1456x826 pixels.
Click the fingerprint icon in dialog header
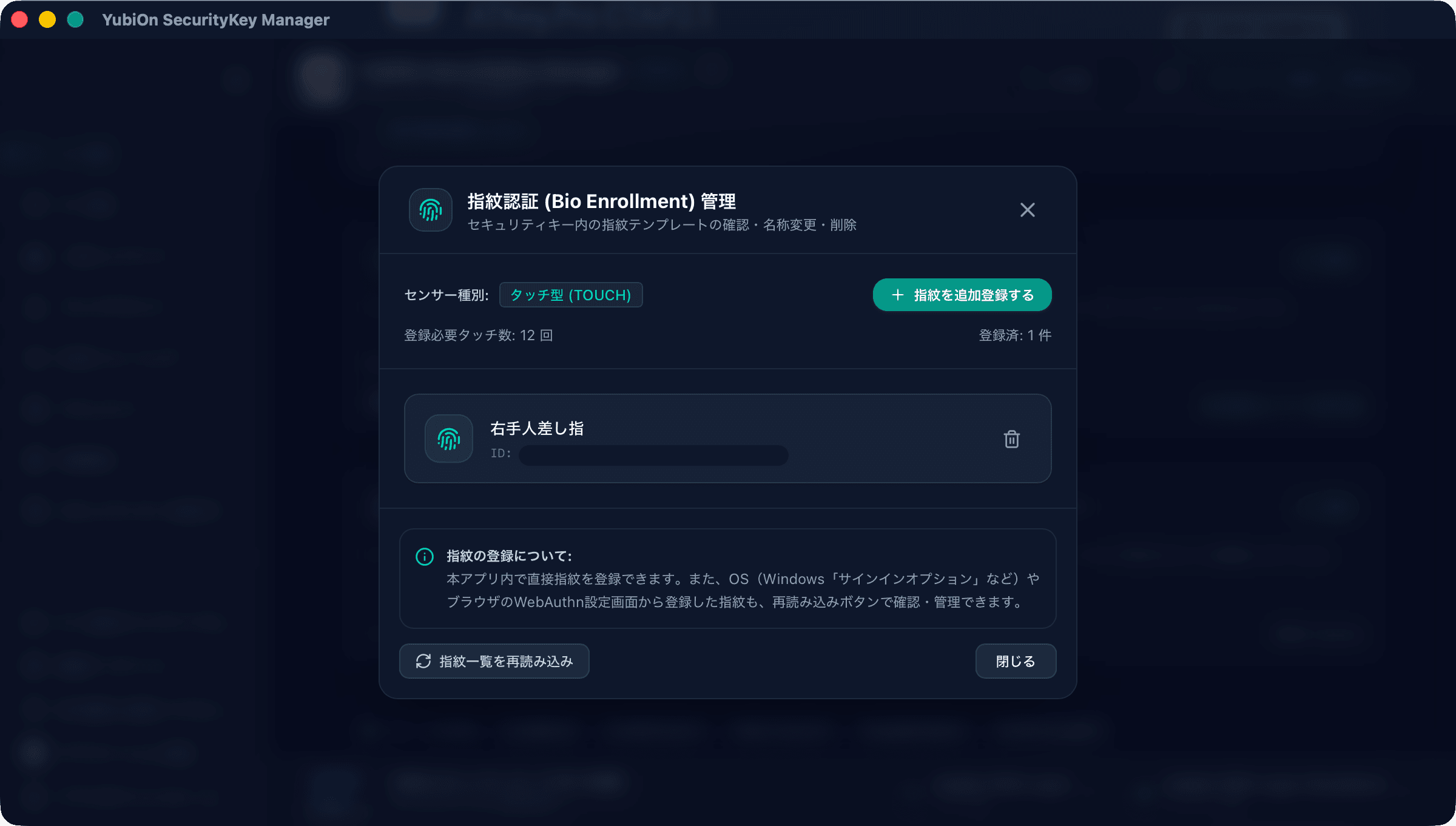tap(431, 210)
